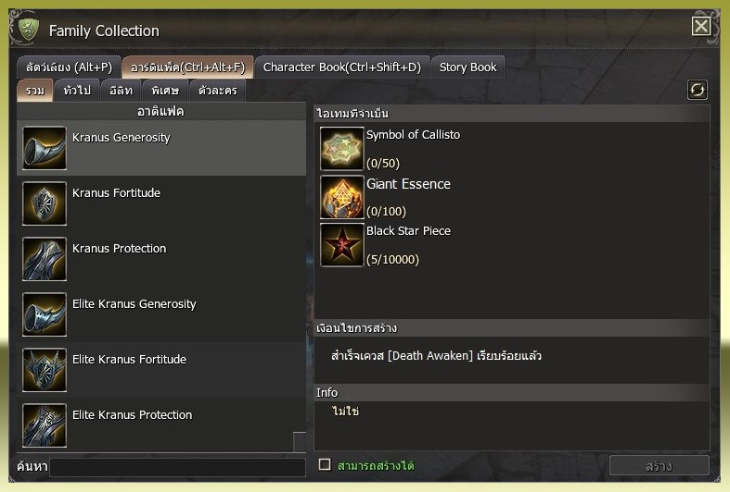Image resolution: width=730 pixels, height=492 pixels.
Task: Click the craft (สร้าง) button
Action: [x=659, y=465]
